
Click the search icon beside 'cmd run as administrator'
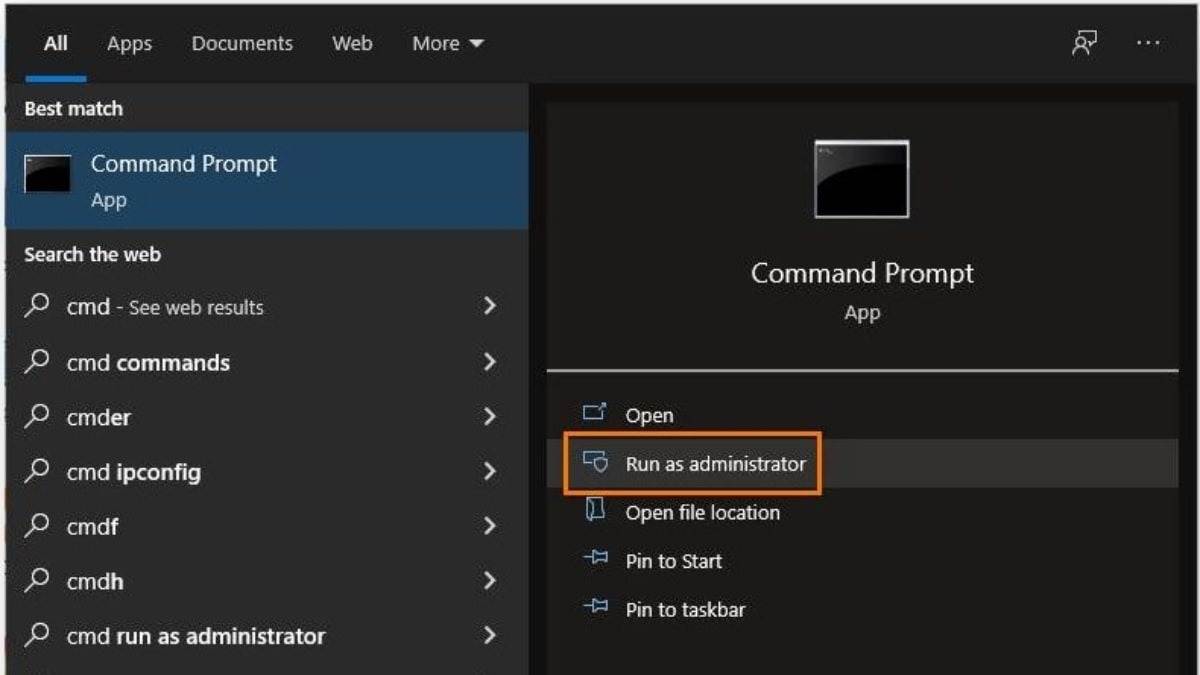(x=37, y=635)
